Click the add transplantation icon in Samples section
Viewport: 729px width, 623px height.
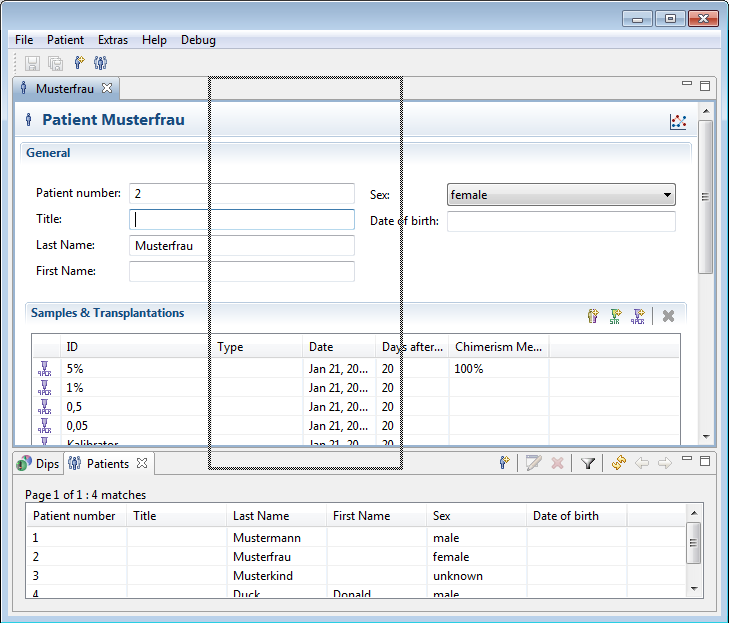point(593,316)
